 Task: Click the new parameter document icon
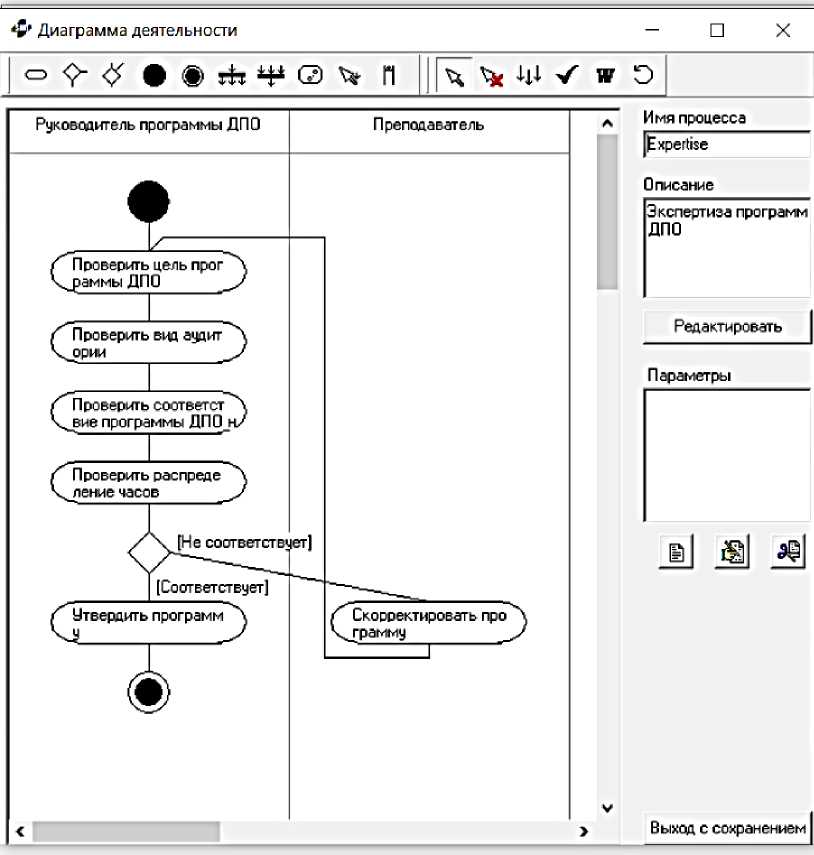[676, 552]
